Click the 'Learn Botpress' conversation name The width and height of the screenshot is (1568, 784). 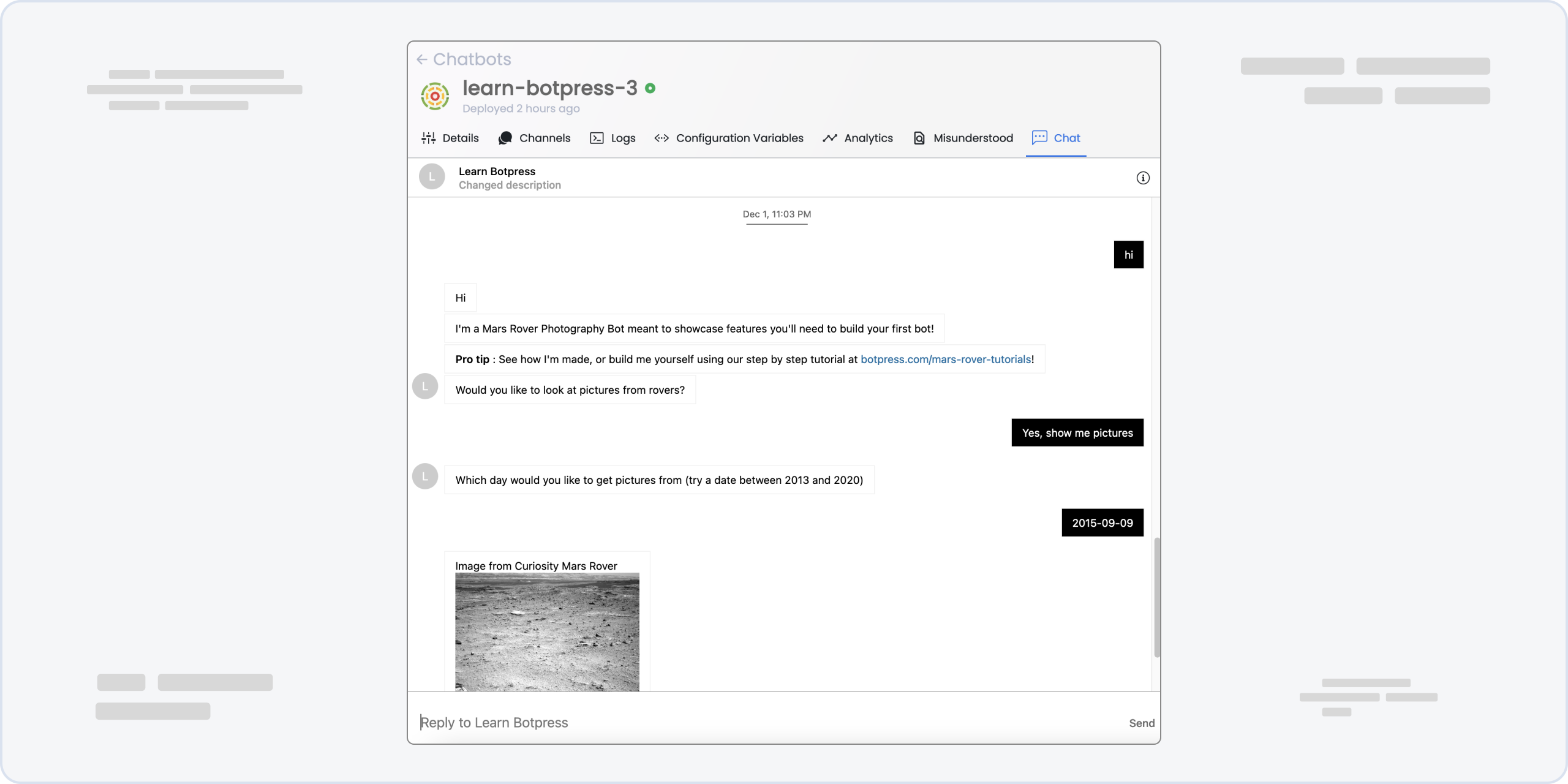click(497, 171)
